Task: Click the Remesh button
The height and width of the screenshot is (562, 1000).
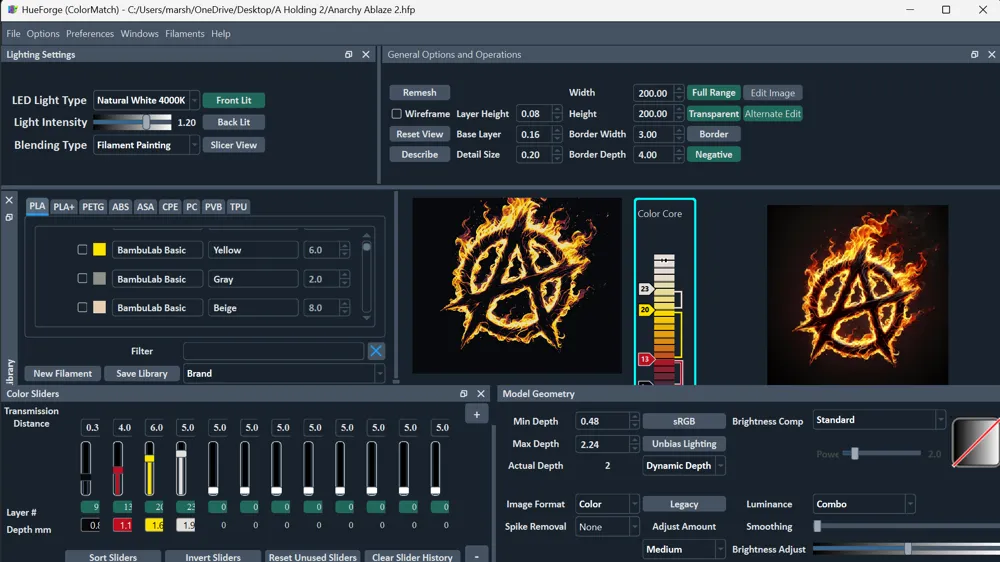Action: 420,92
